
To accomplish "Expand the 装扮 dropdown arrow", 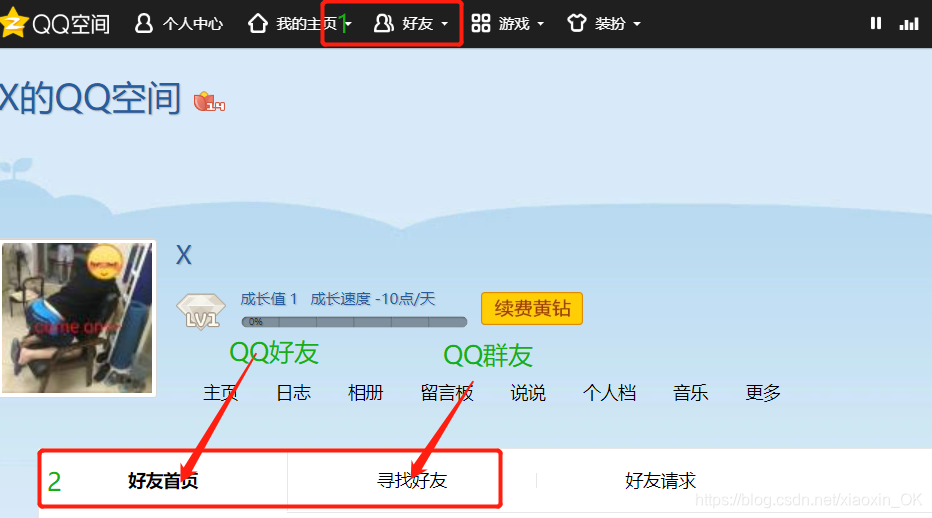I will coord(637,24).
